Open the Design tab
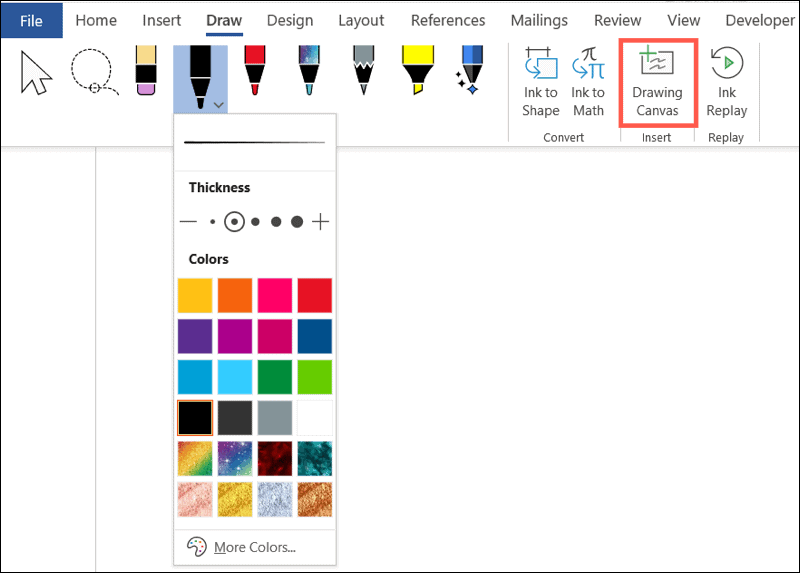Screen dimensions: 800x573 (289, 20)
